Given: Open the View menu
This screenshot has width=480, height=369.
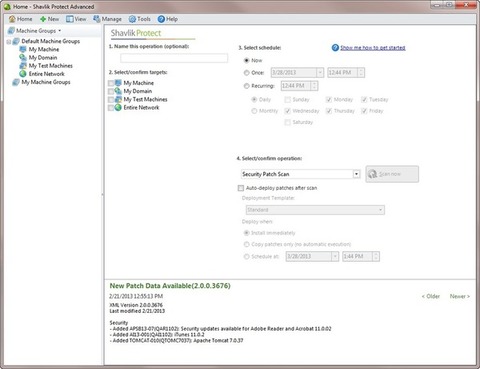Looking at the screenshot, I should (76, 19).
